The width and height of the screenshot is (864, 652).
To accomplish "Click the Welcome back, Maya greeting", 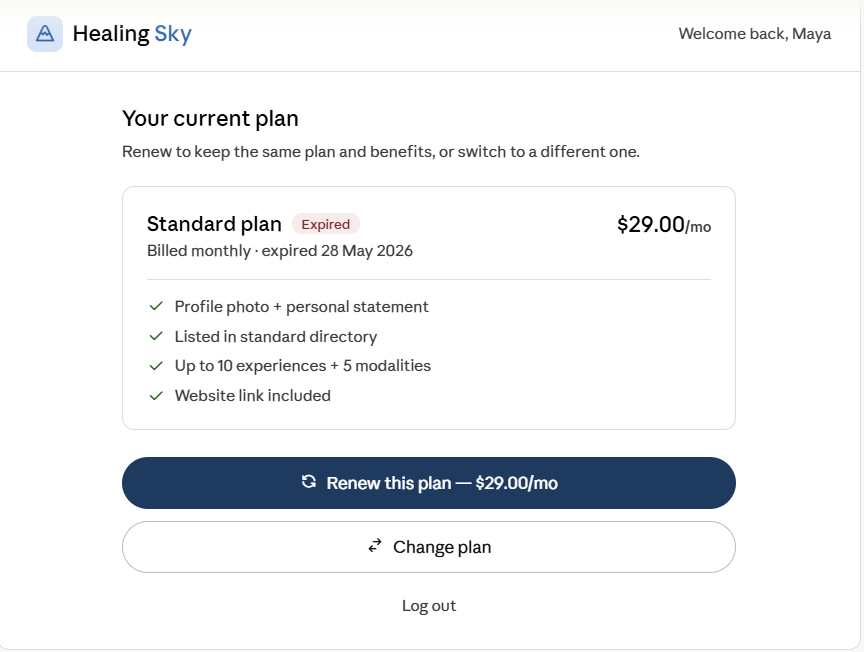I will (755, 34).
